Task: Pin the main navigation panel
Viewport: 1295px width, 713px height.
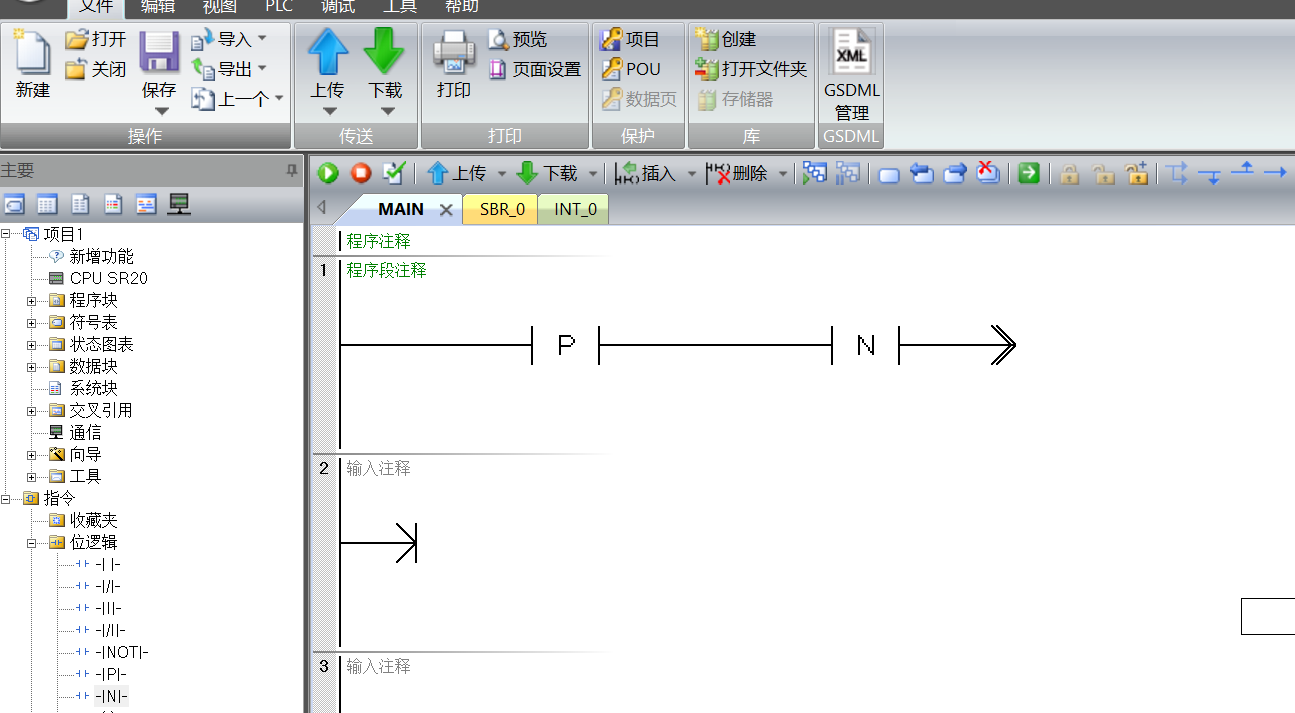Action: click(292, 171)
